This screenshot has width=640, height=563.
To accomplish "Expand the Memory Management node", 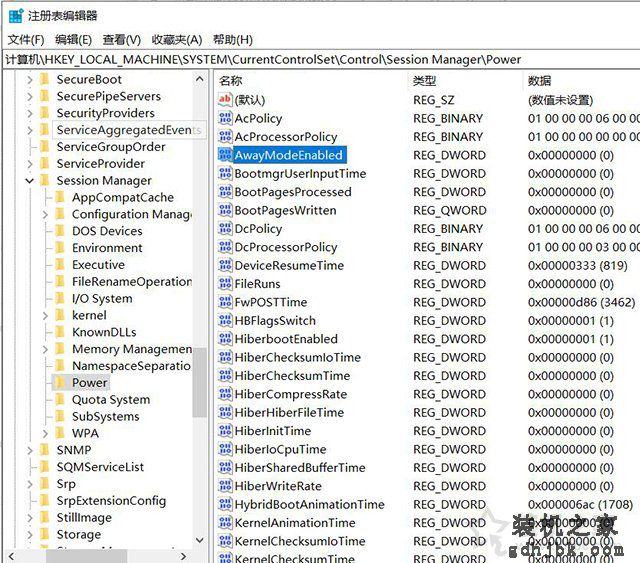I will [x=45, y=349].
